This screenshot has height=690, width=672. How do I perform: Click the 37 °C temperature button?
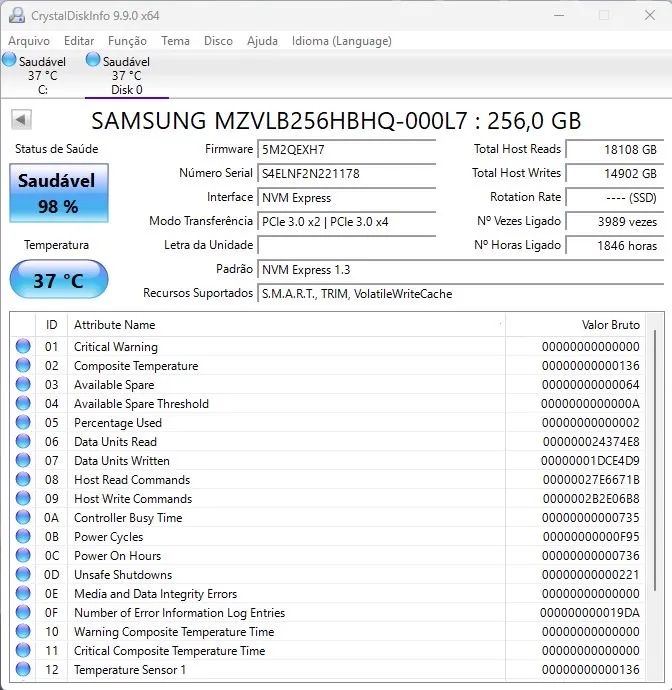[x=59, y=280]
